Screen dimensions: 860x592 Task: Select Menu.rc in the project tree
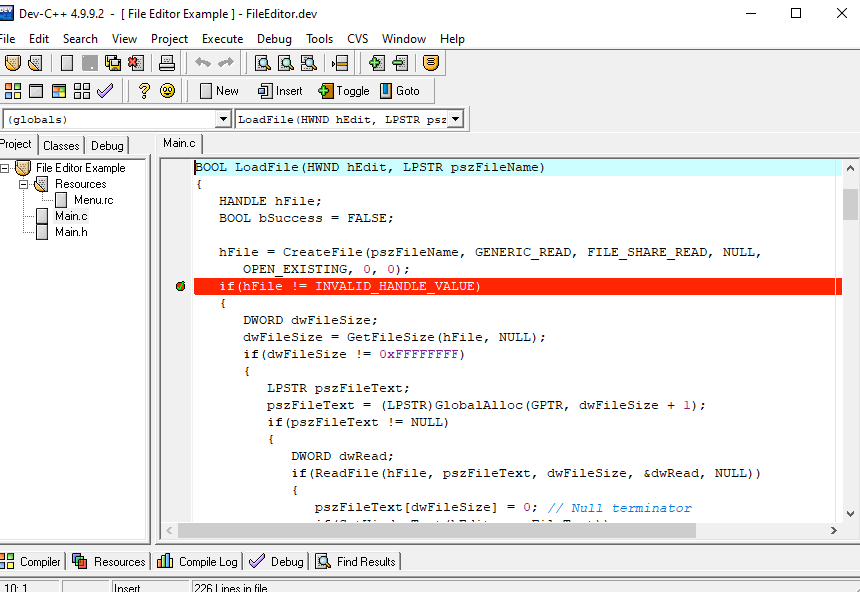pos(93,200)
